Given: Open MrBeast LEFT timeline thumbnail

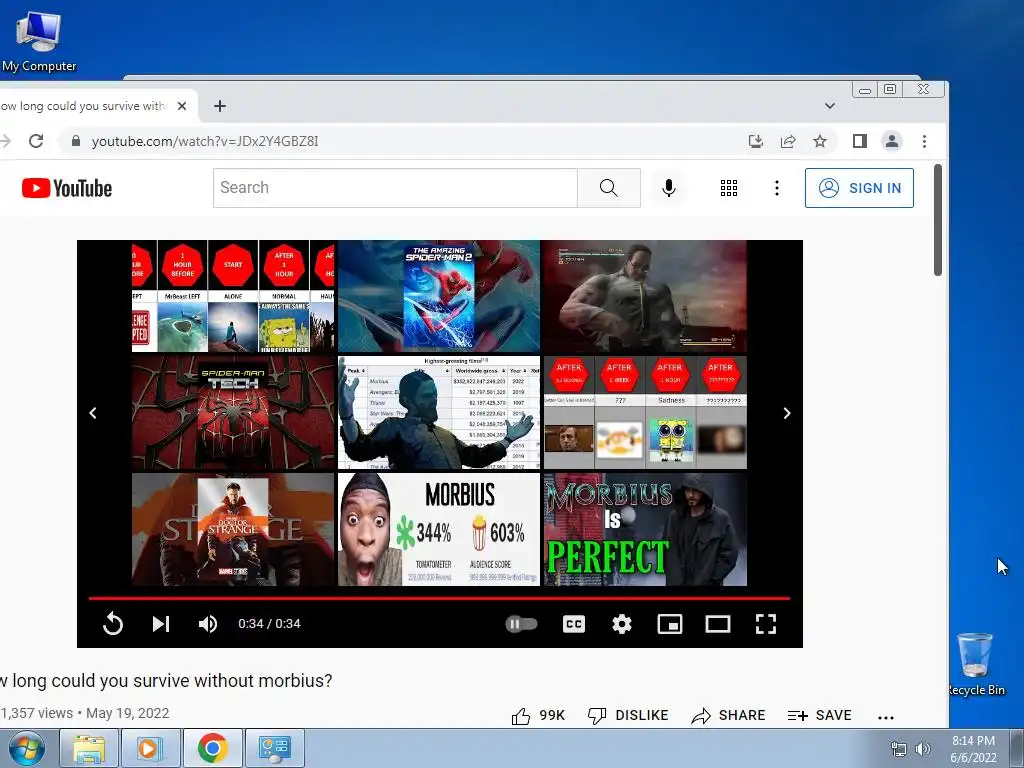Looking at the screenshot, I should coord(233,296).
